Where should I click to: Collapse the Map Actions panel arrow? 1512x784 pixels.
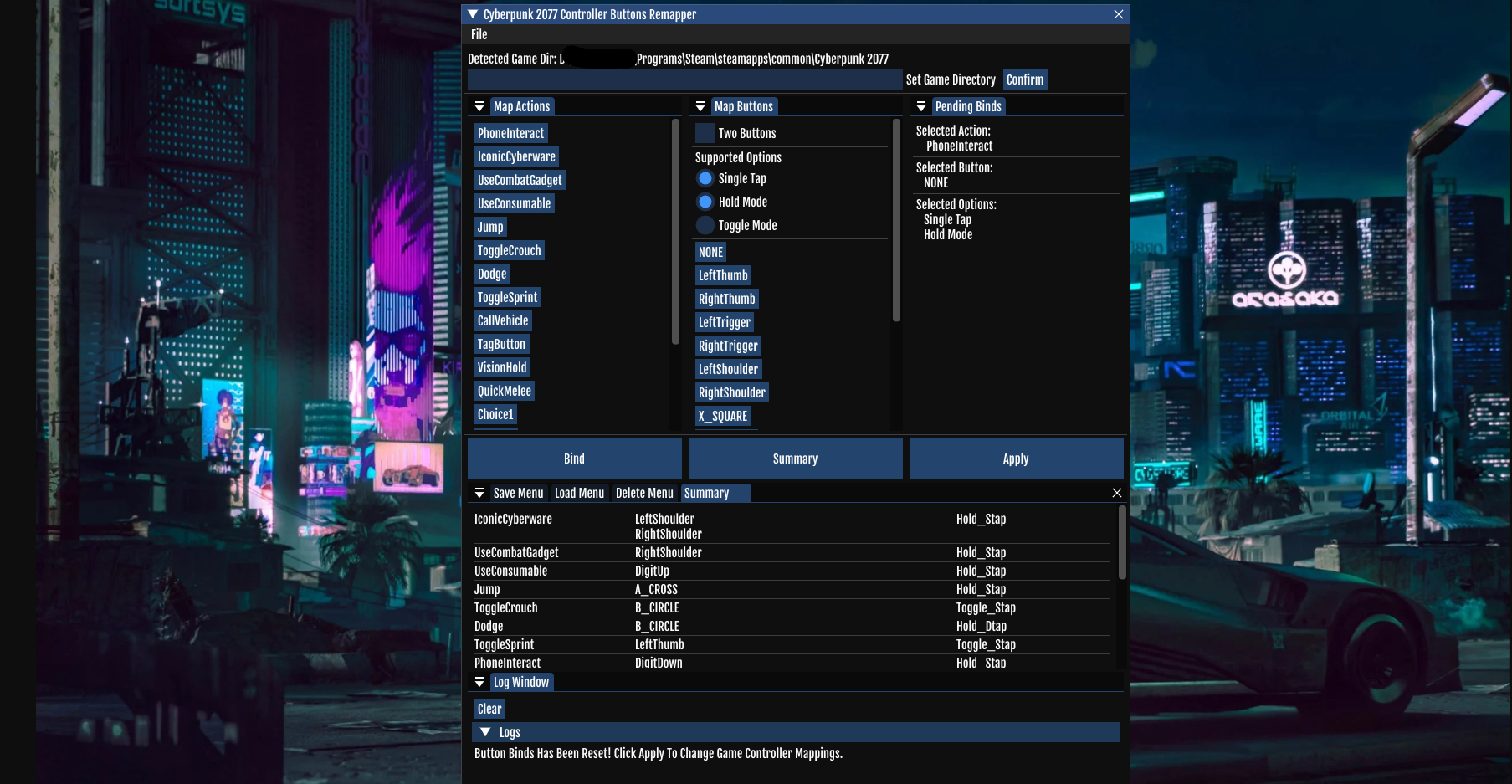(x=479, y=106)
